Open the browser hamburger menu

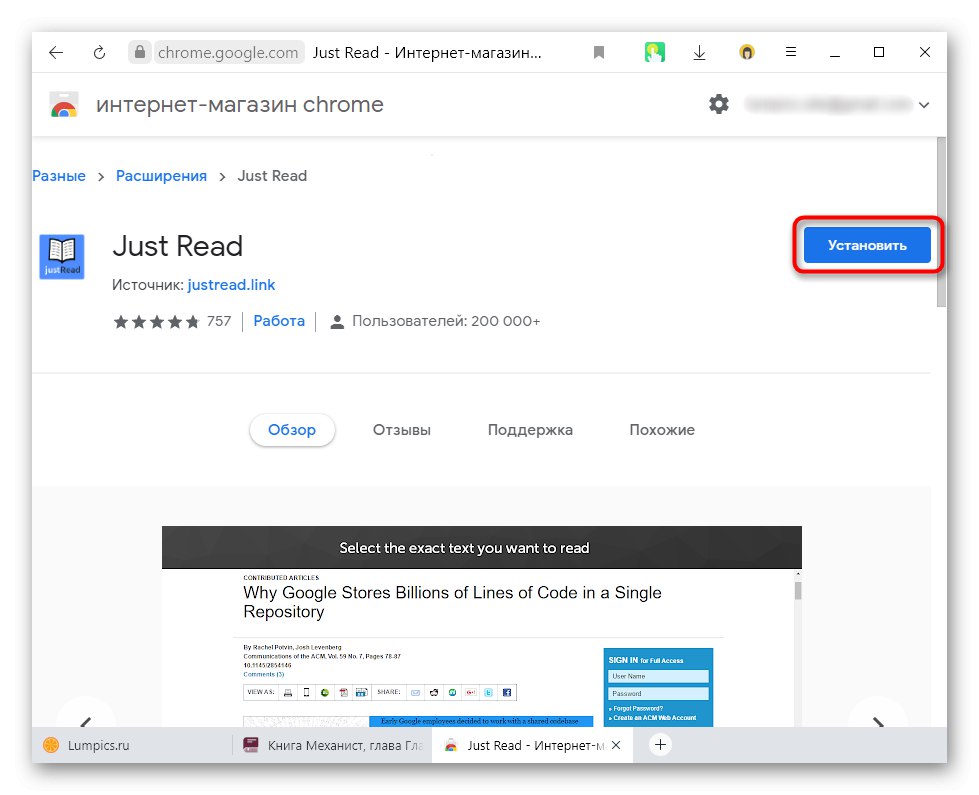click(x=790, y=52)
